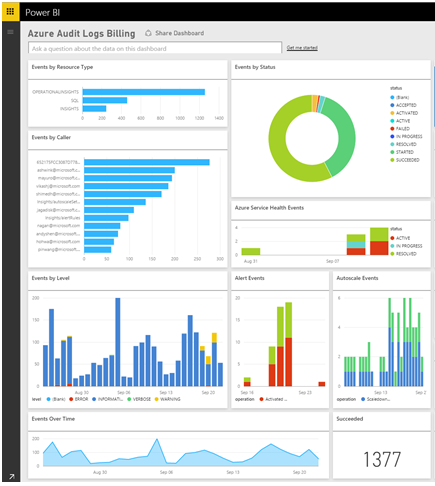Open Azure Service Health Events tile title
This screenshot has height=486, width=435.
coord(269,208)
